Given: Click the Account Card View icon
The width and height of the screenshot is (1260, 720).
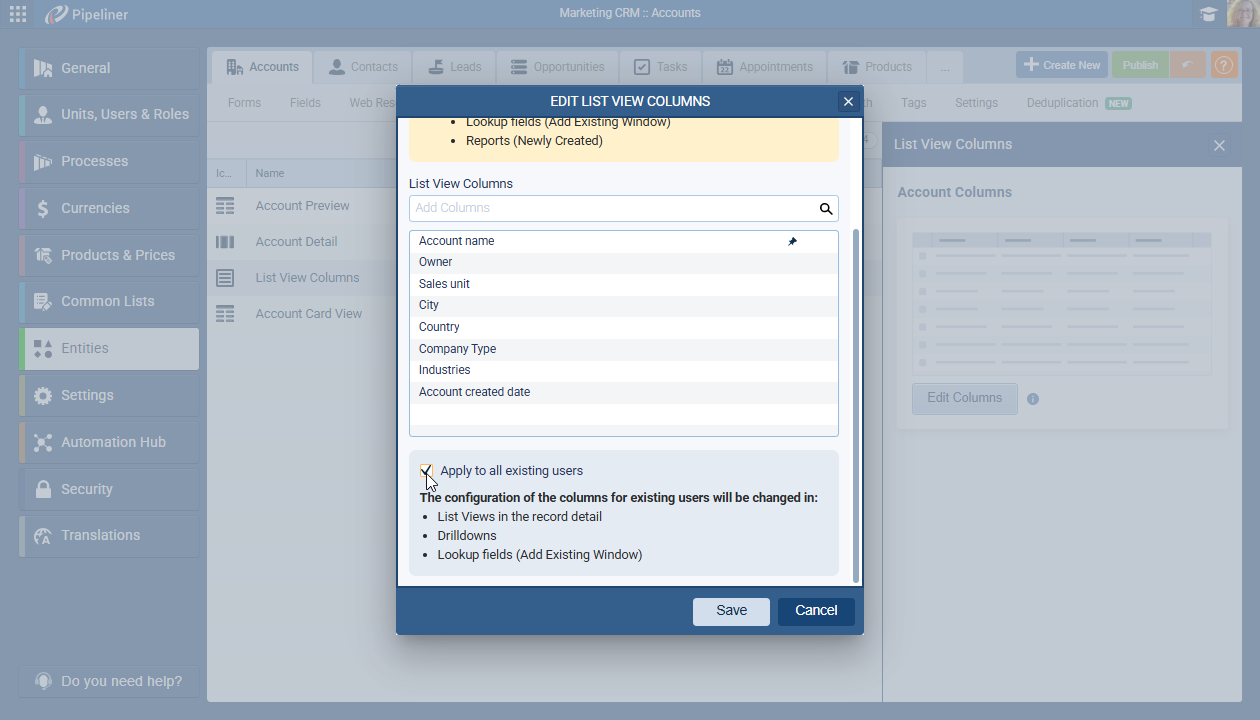Looking at the screenshot, I should (225, 314).
